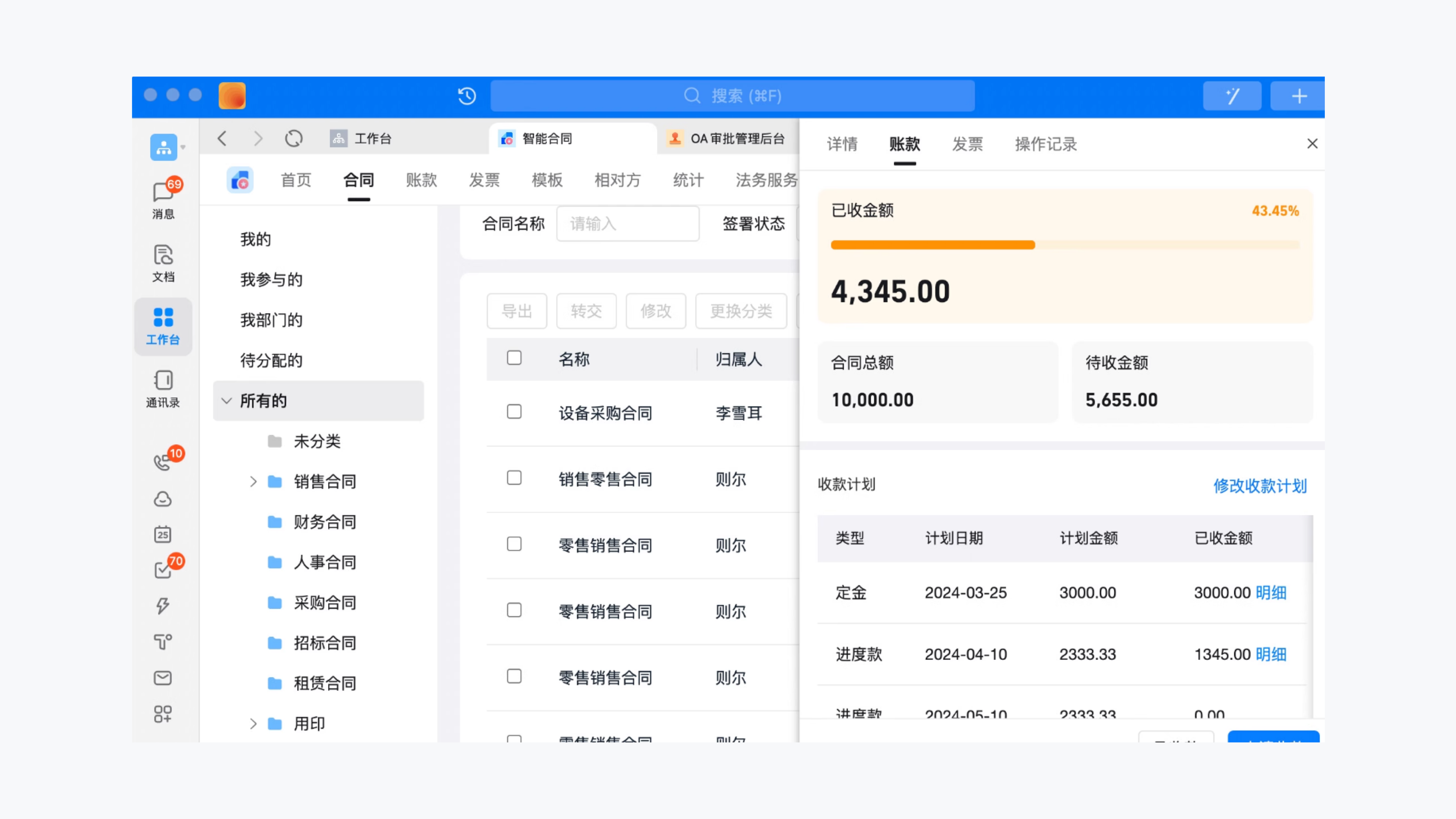Click the 更换分类 button

pyautogui.click(x=741, y=311)
